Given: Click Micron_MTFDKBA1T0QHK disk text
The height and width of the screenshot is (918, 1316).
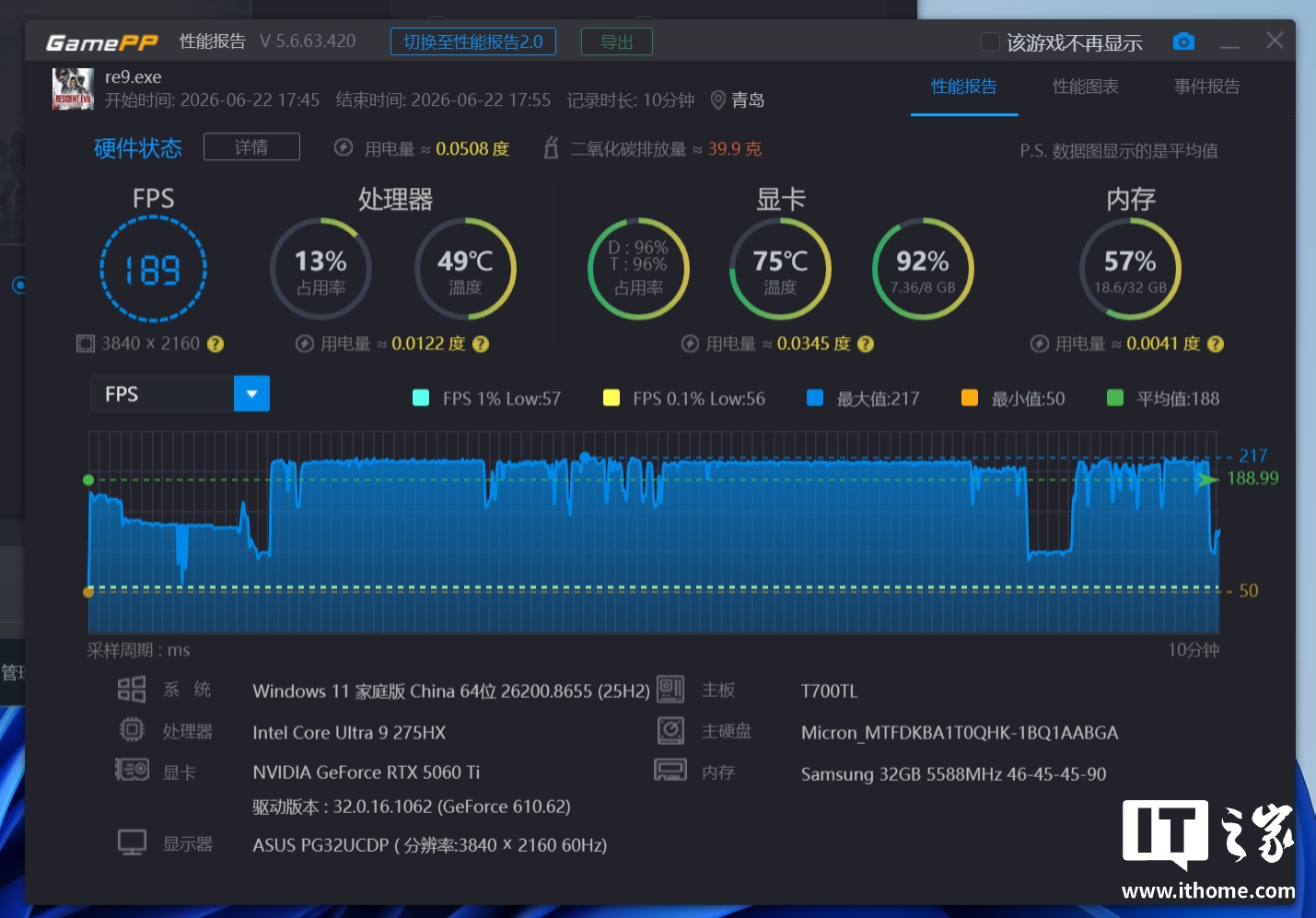Looking at the screenshot, I should (960, 733).
